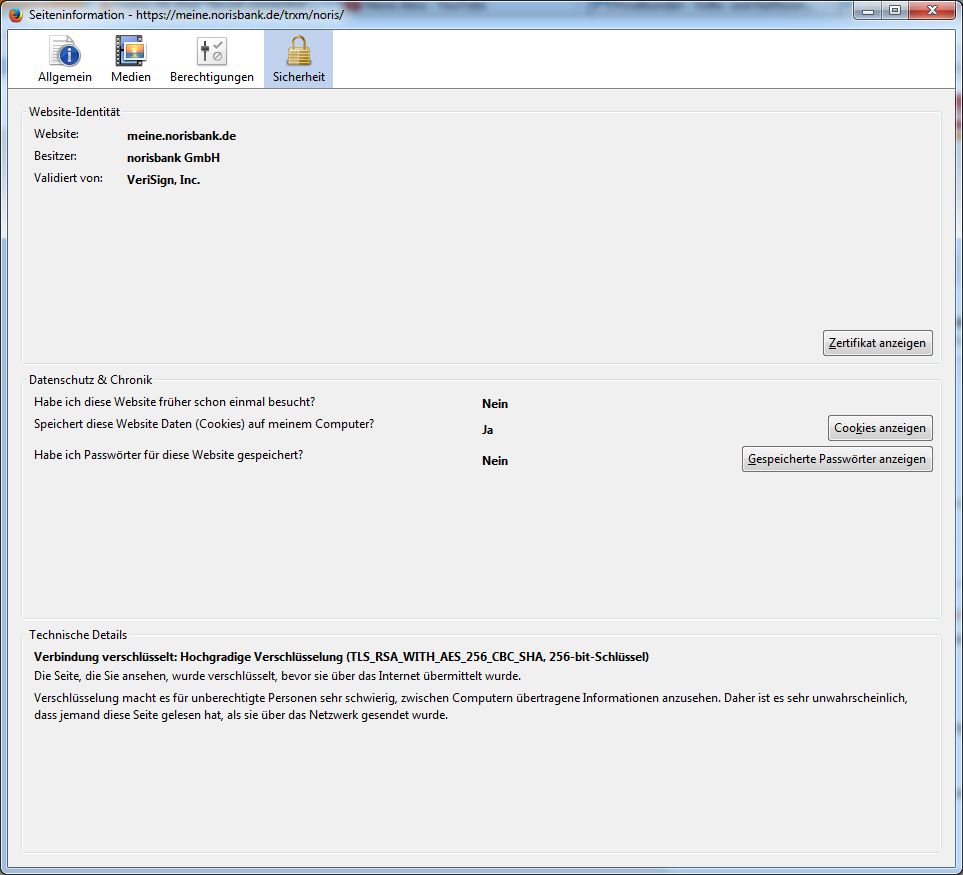Click the Ja answer for cookies

(x=488, y=430)
